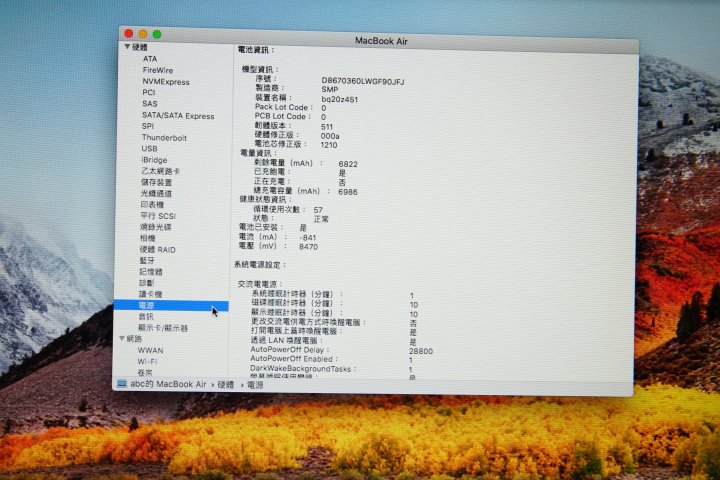Select WWAN under network
Viewport: 720px width, 480px height.
pyautogui.click(x=150, y=350)
